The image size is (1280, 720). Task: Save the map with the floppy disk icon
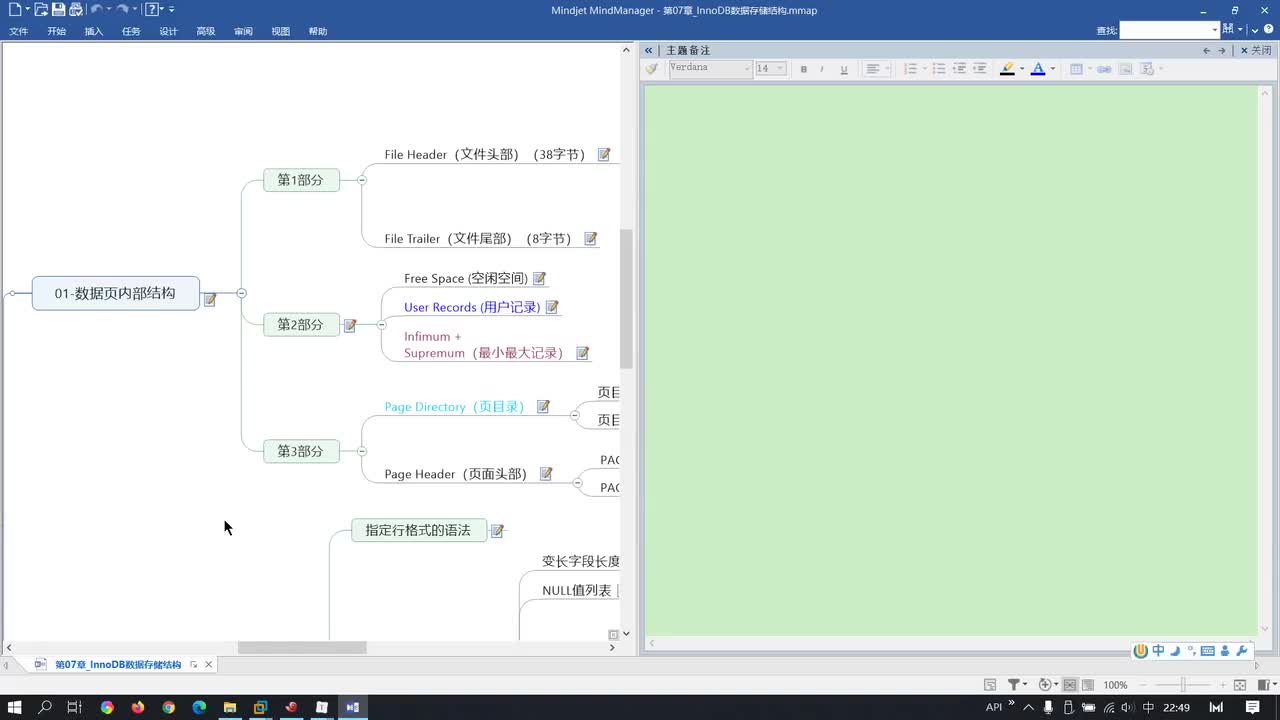(x=58, y=9)
